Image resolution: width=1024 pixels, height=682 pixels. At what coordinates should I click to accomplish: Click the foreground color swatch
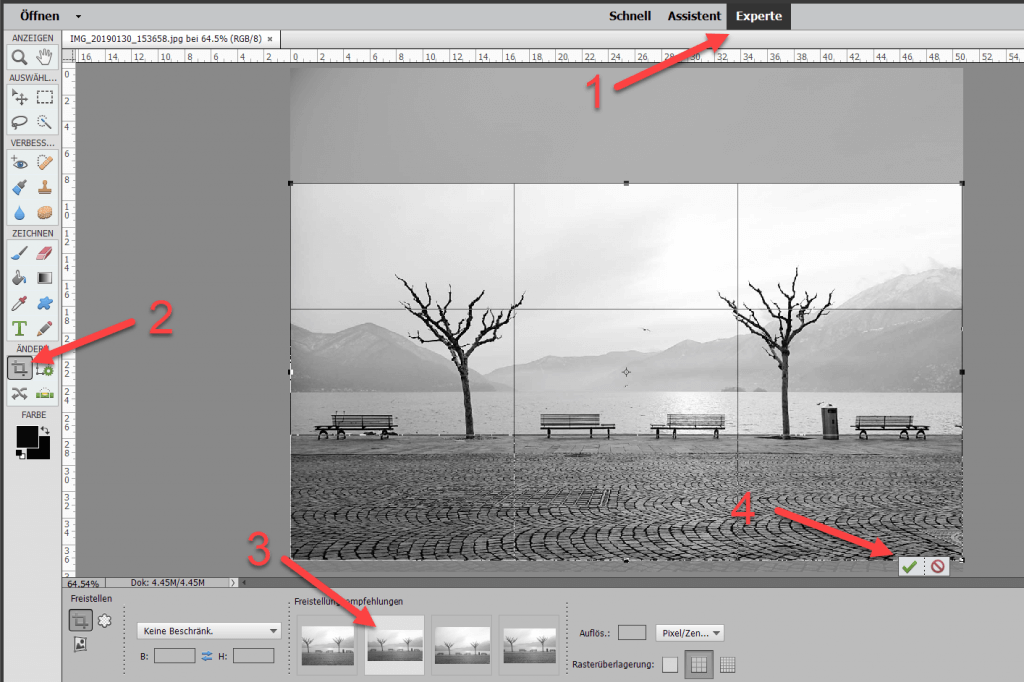(x=27, y=436)
